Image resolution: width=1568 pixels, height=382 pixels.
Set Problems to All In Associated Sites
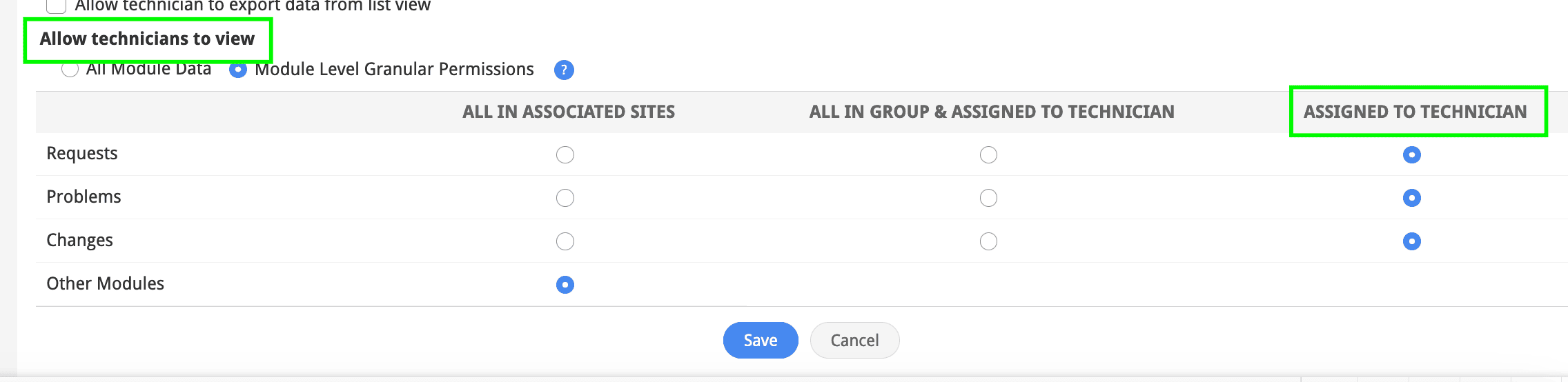coord(565,198)
